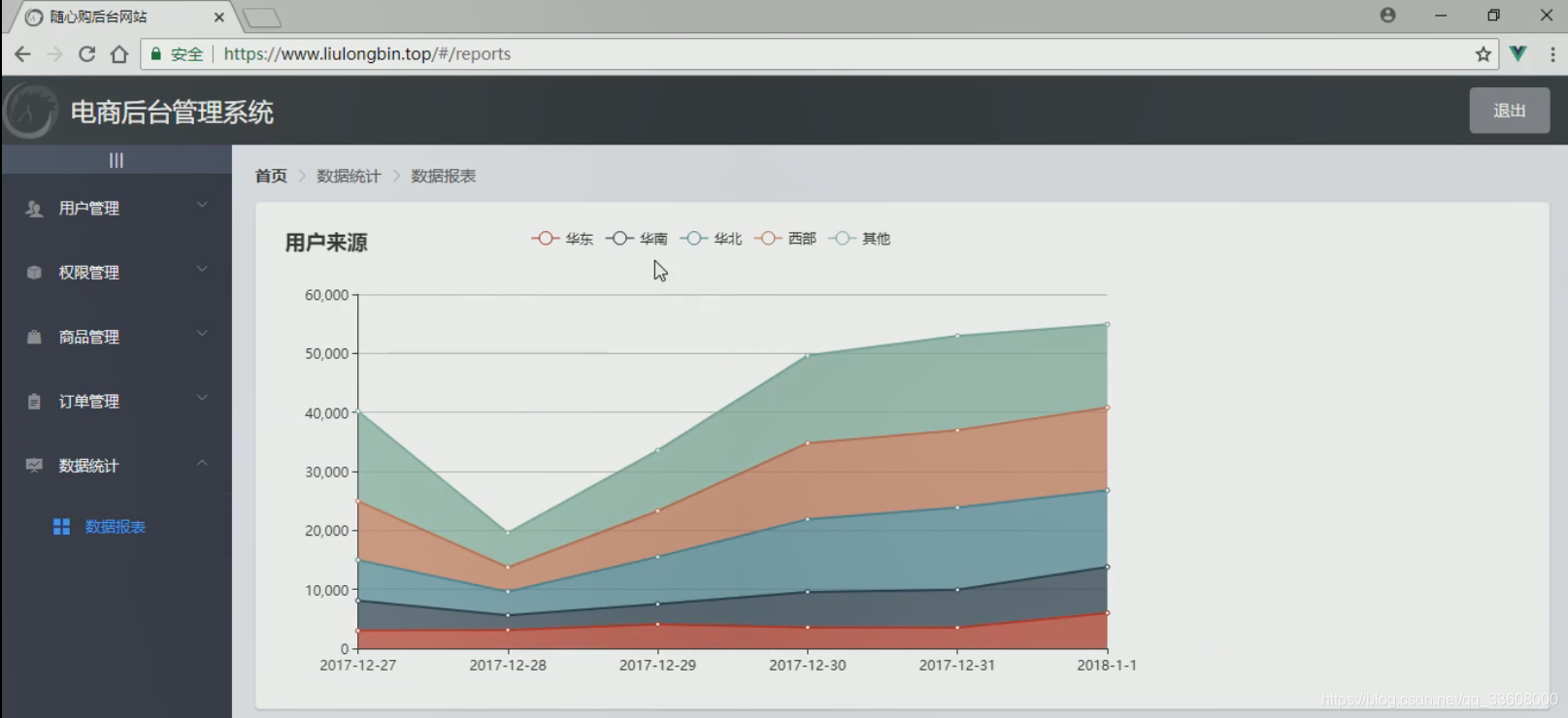
Task: Click the browser back arrow
Action: (x=22, y=54)
